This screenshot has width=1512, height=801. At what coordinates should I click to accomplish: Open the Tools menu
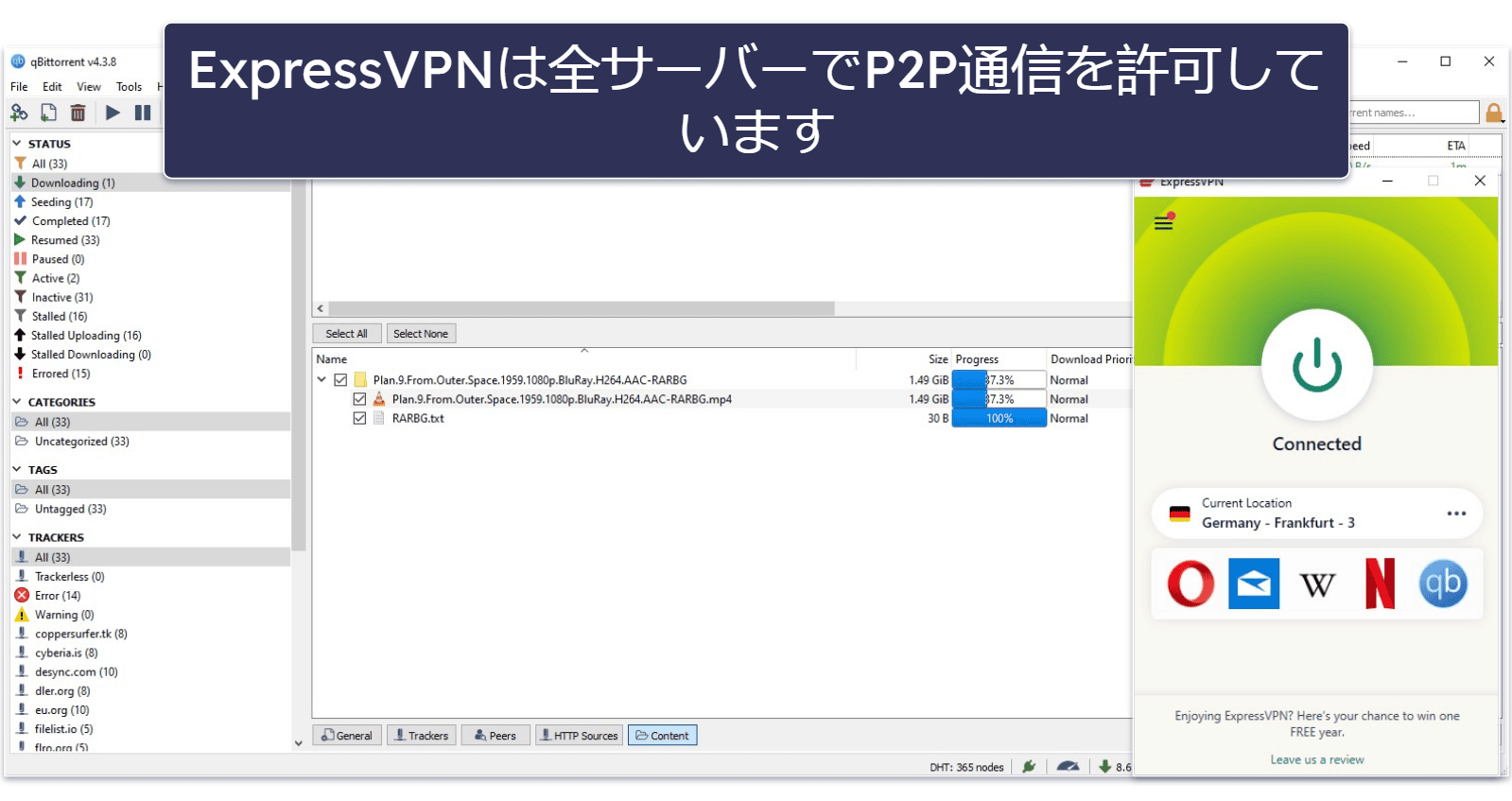pyautogui.click(x=129, y=87)
